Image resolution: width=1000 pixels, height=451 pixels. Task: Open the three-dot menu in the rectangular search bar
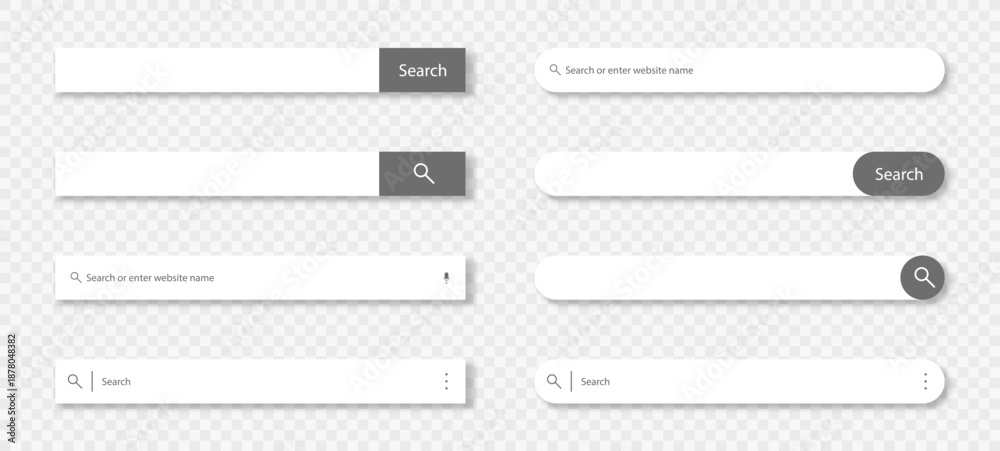click(x=446, y=381)
